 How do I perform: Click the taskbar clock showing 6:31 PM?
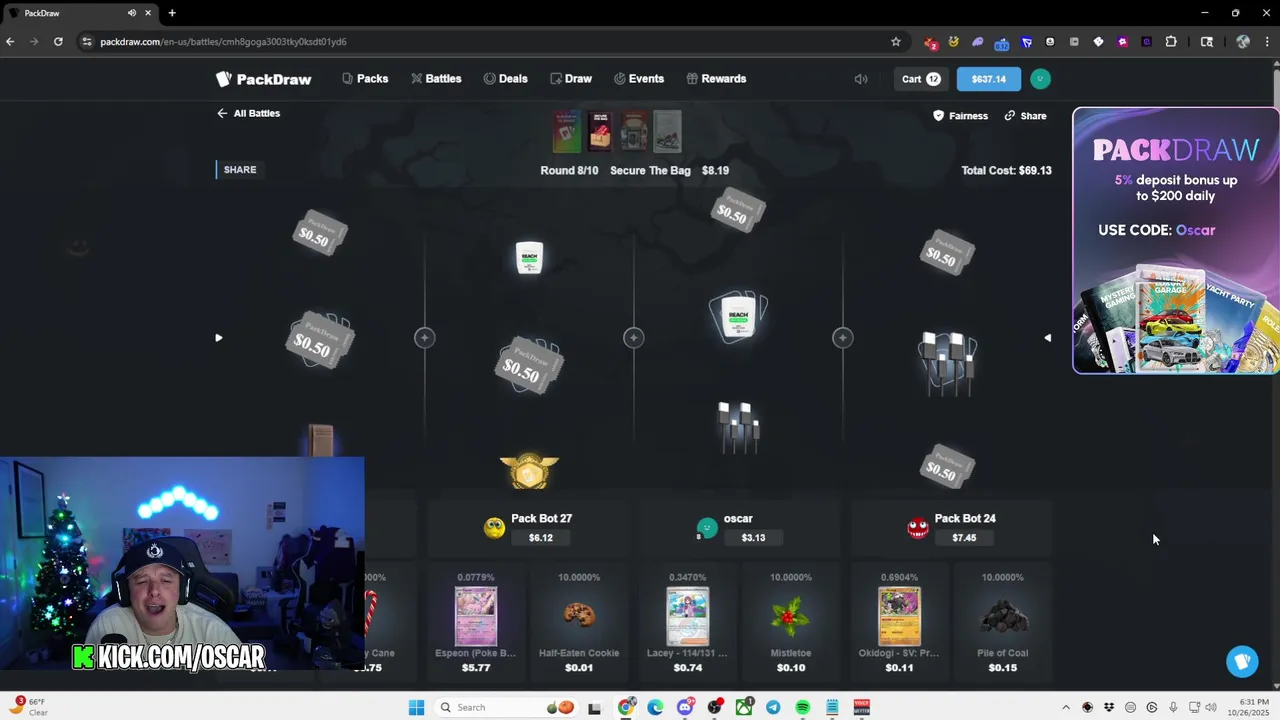[1252, 707]
